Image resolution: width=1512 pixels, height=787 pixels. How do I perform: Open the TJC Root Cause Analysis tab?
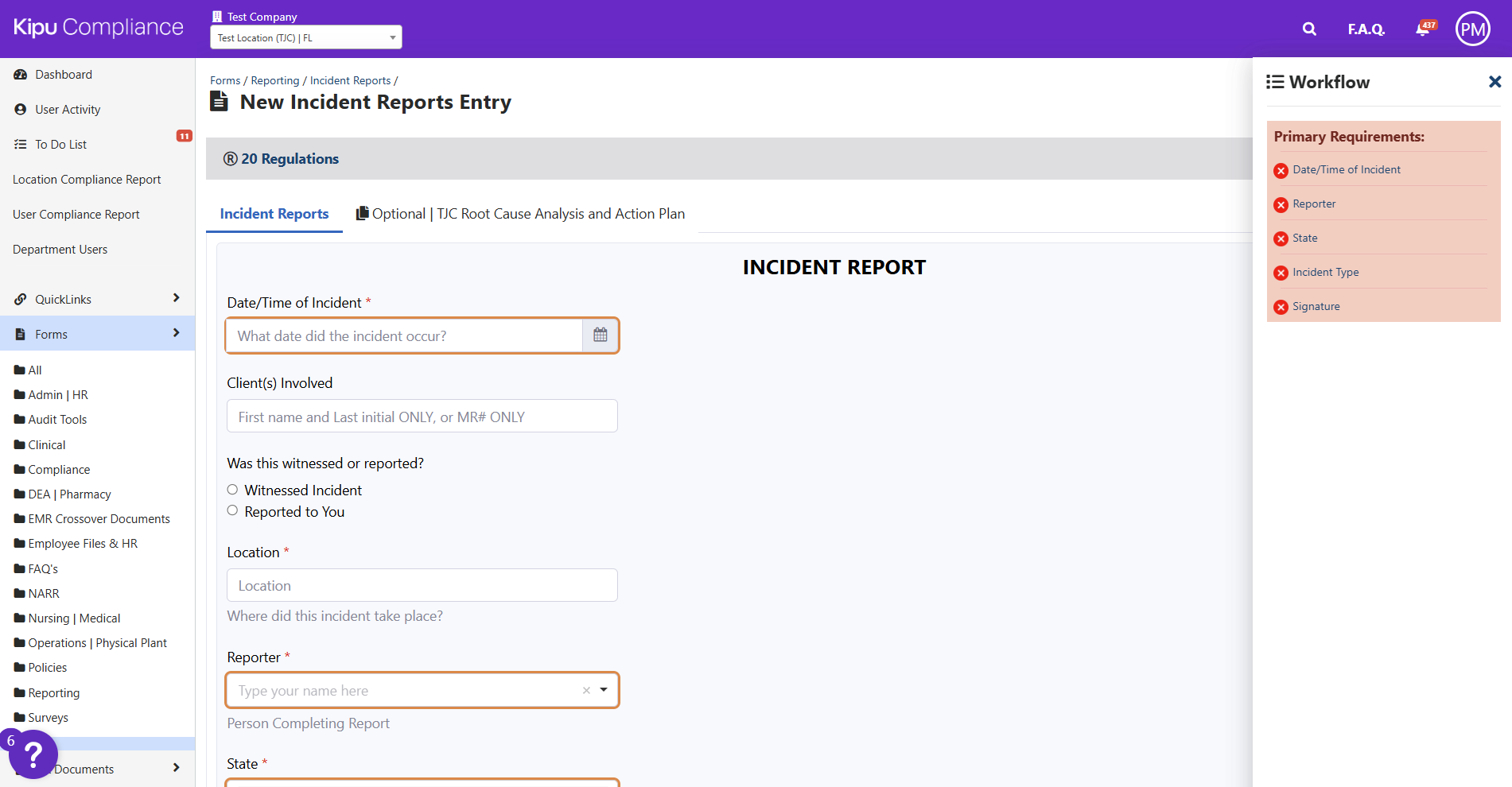click(521, 214)
